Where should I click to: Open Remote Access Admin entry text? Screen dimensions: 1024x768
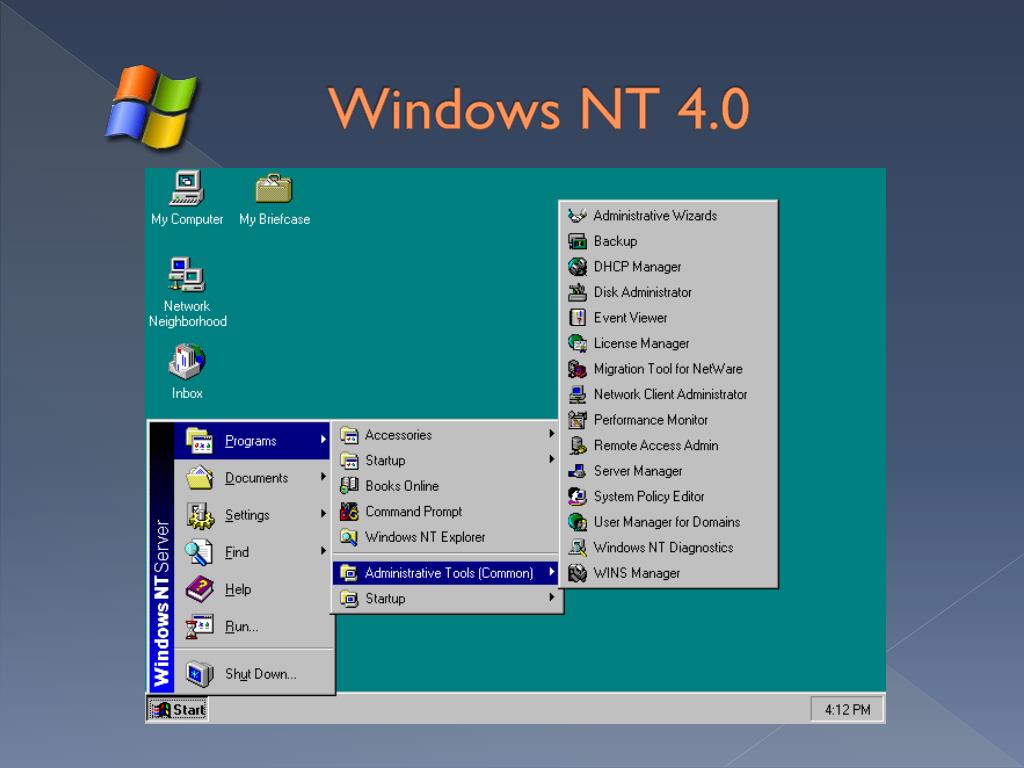(656, 445)
